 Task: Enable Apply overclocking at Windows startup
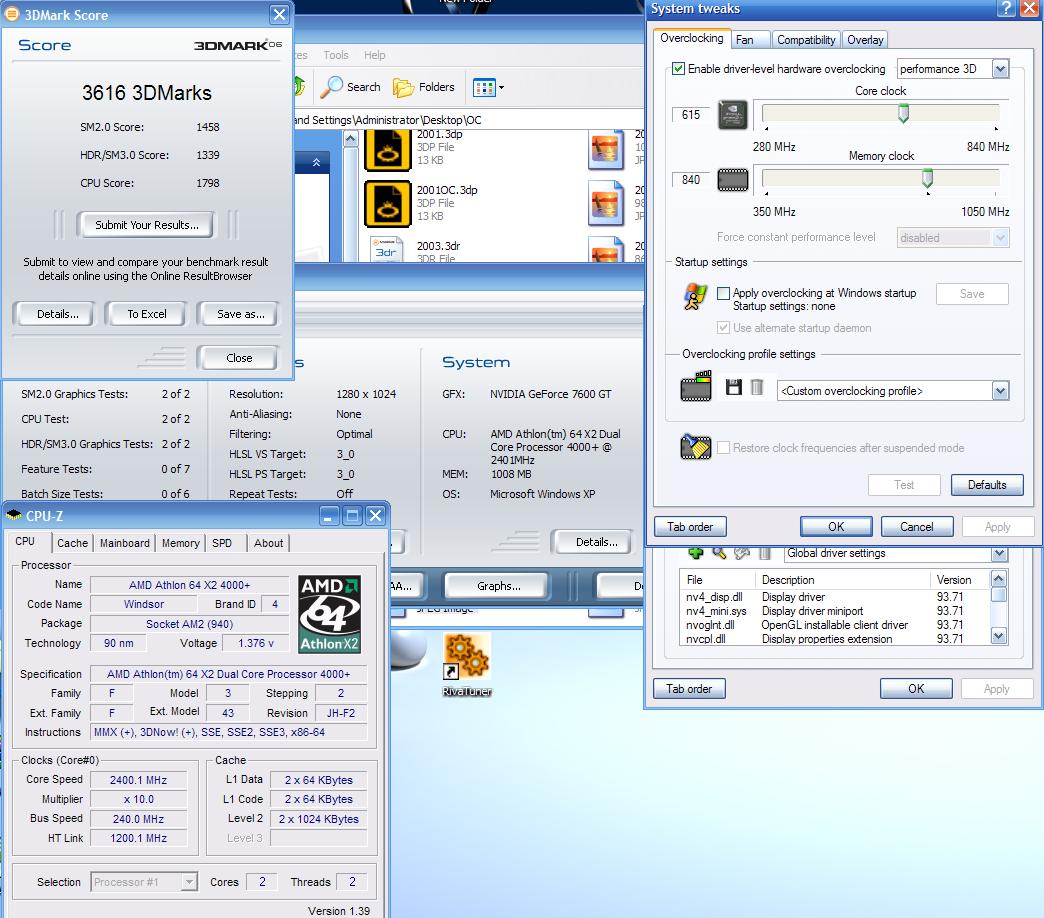tap(723, 293)
